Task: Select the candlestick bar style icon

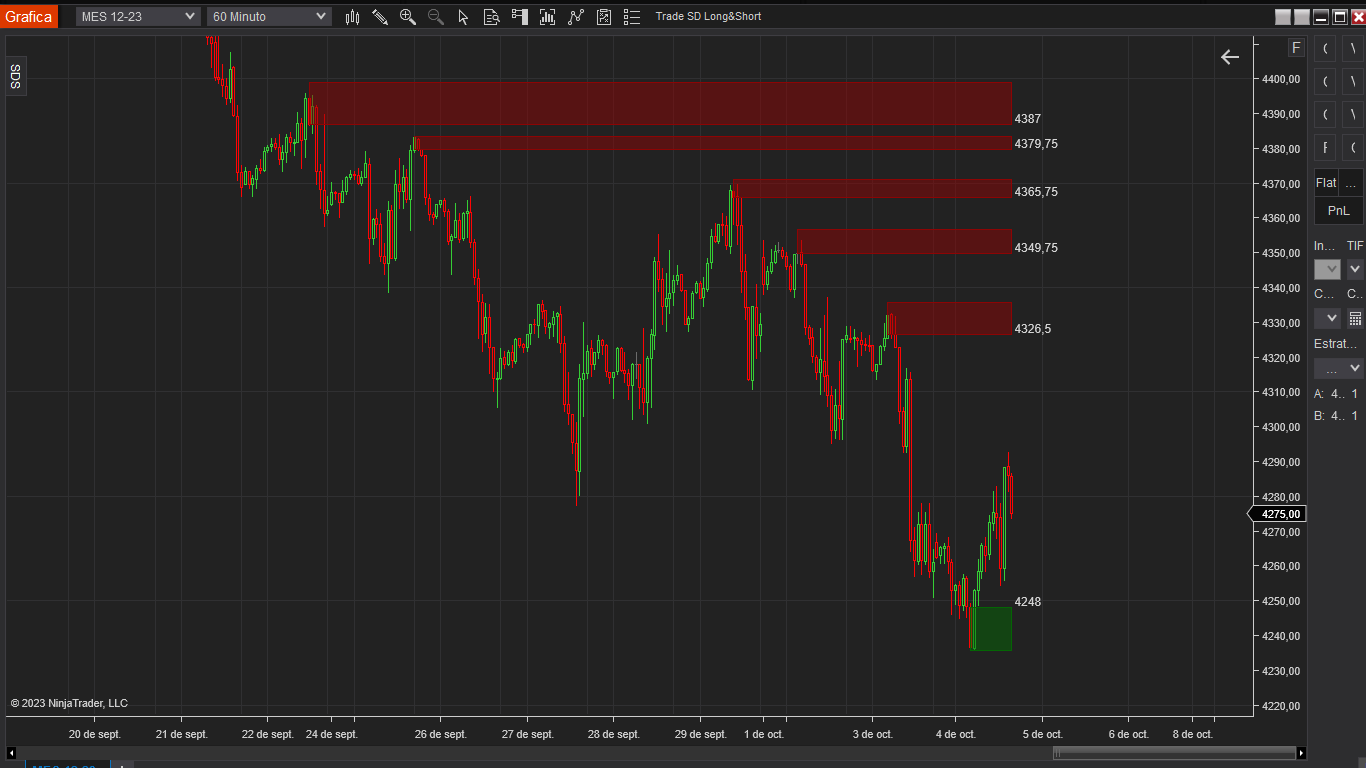Action: (x=352, y=16)
